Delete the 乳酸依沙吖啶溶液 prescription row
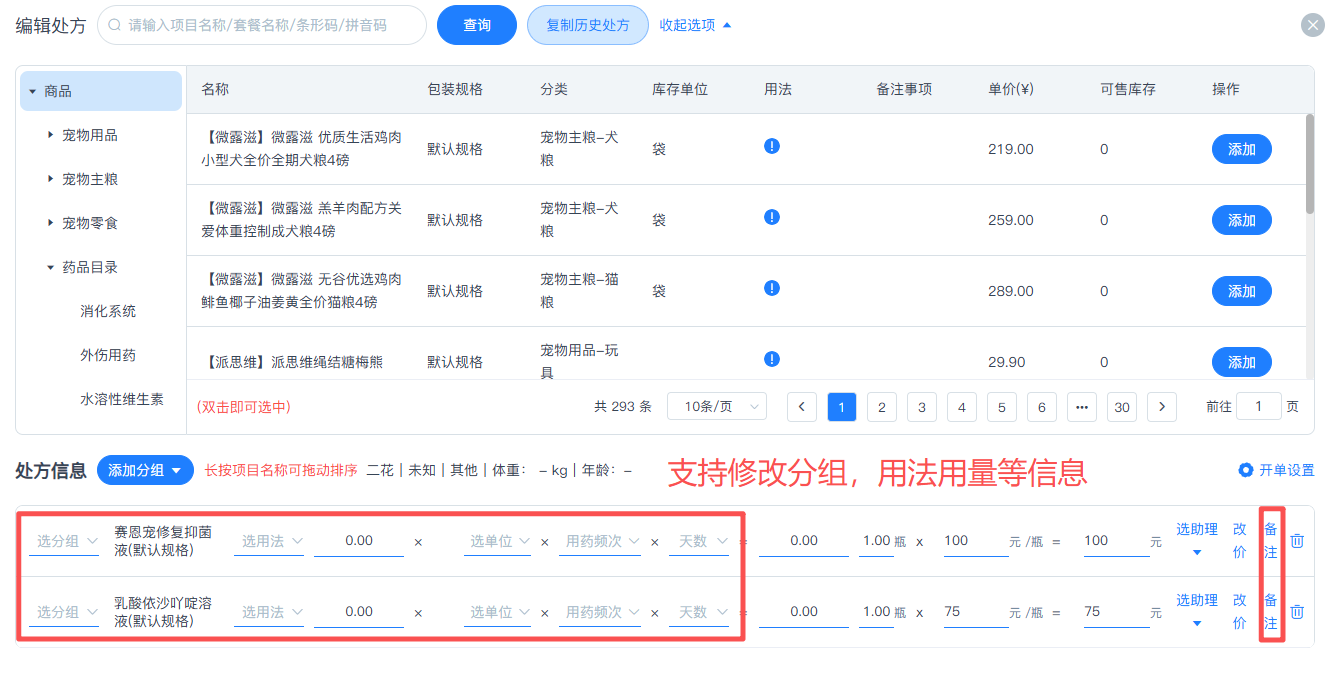The height and width of the screenshot is (691, 1335). click(1297, 612)
